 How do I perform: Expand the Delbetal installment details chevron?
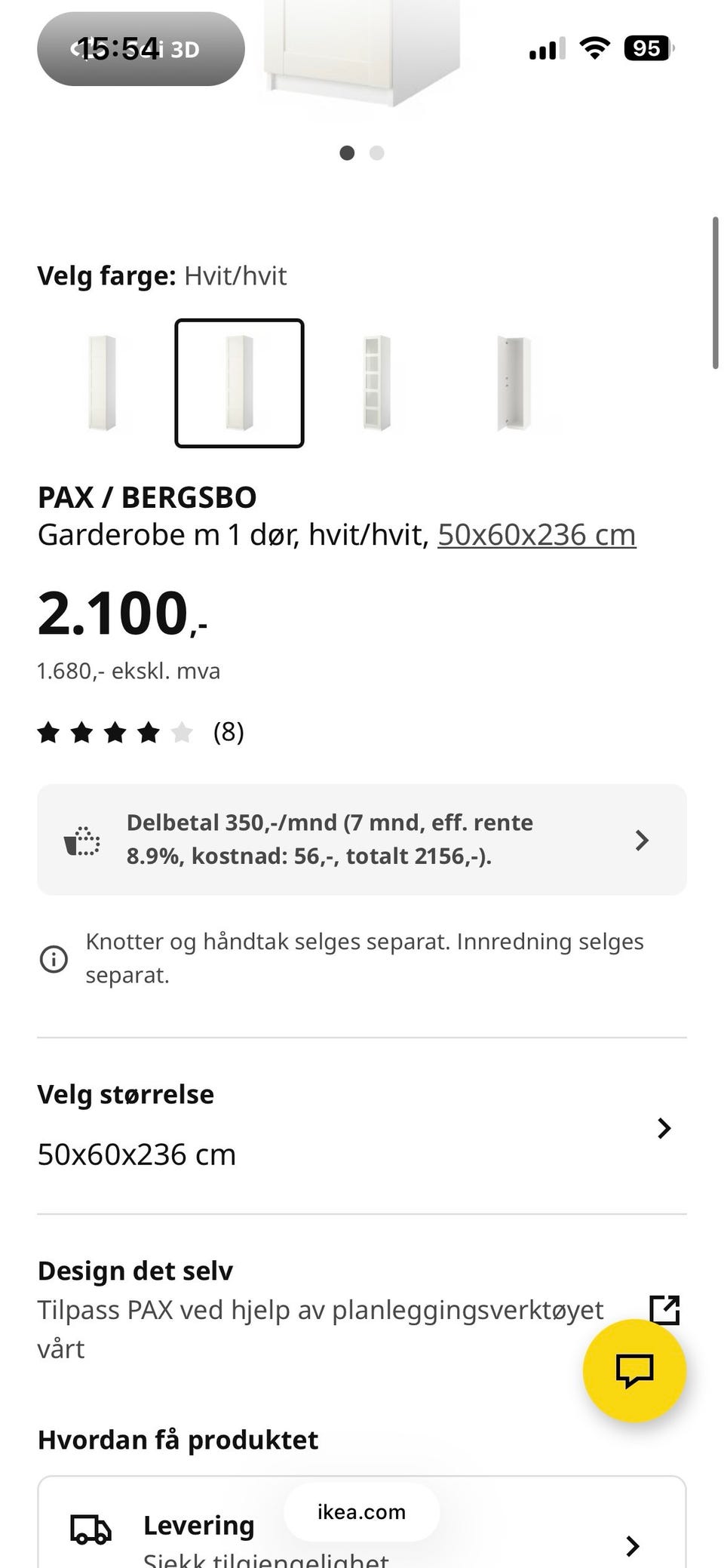point(642,840)
